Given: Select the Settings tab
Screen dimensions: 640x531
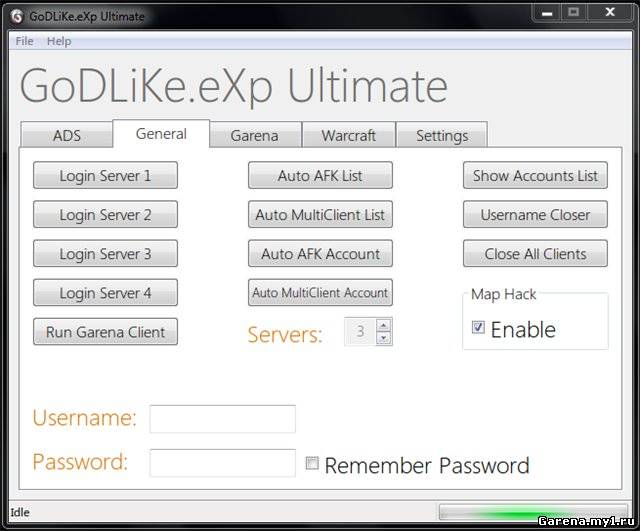Looking at the screenshot, I should click(x=441, y=135).
